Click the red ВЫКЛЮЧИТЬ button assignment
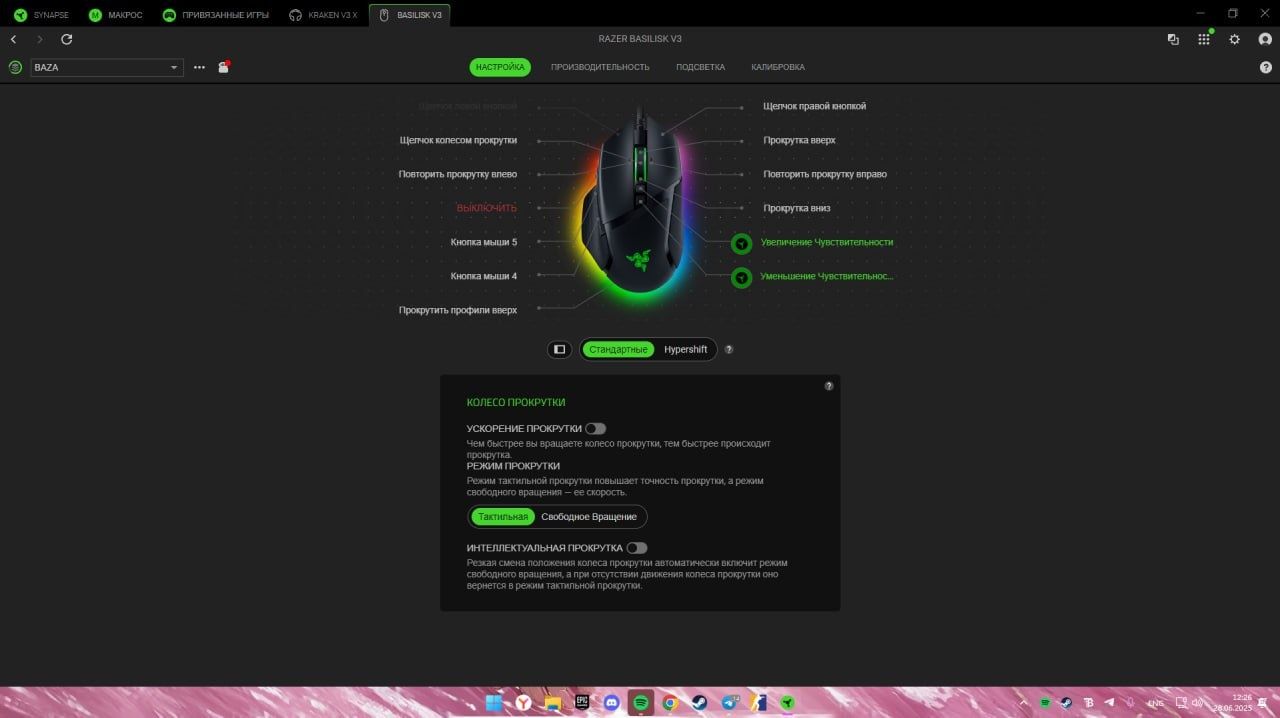The image size is (1280, 718). pyautogui.click(x=487, y=208)
